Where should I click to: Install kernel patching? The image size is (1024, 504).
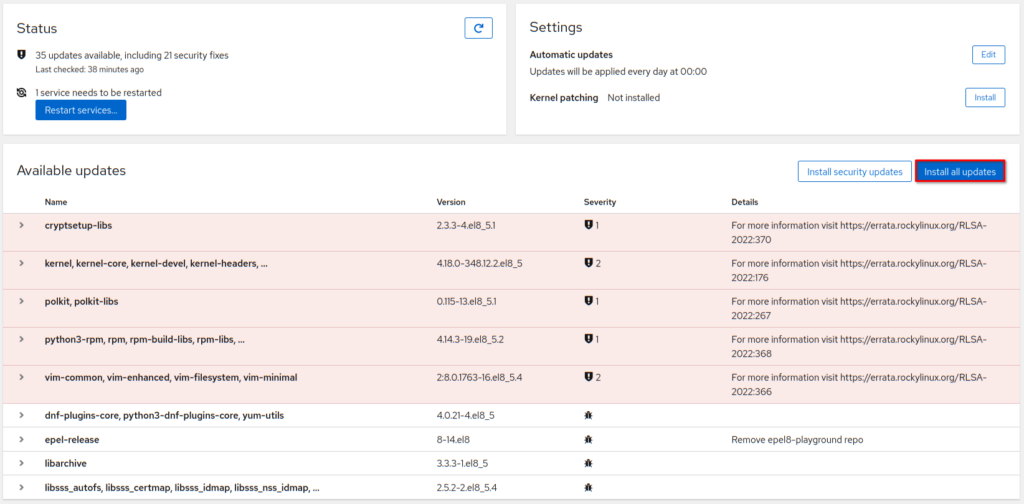984,98
